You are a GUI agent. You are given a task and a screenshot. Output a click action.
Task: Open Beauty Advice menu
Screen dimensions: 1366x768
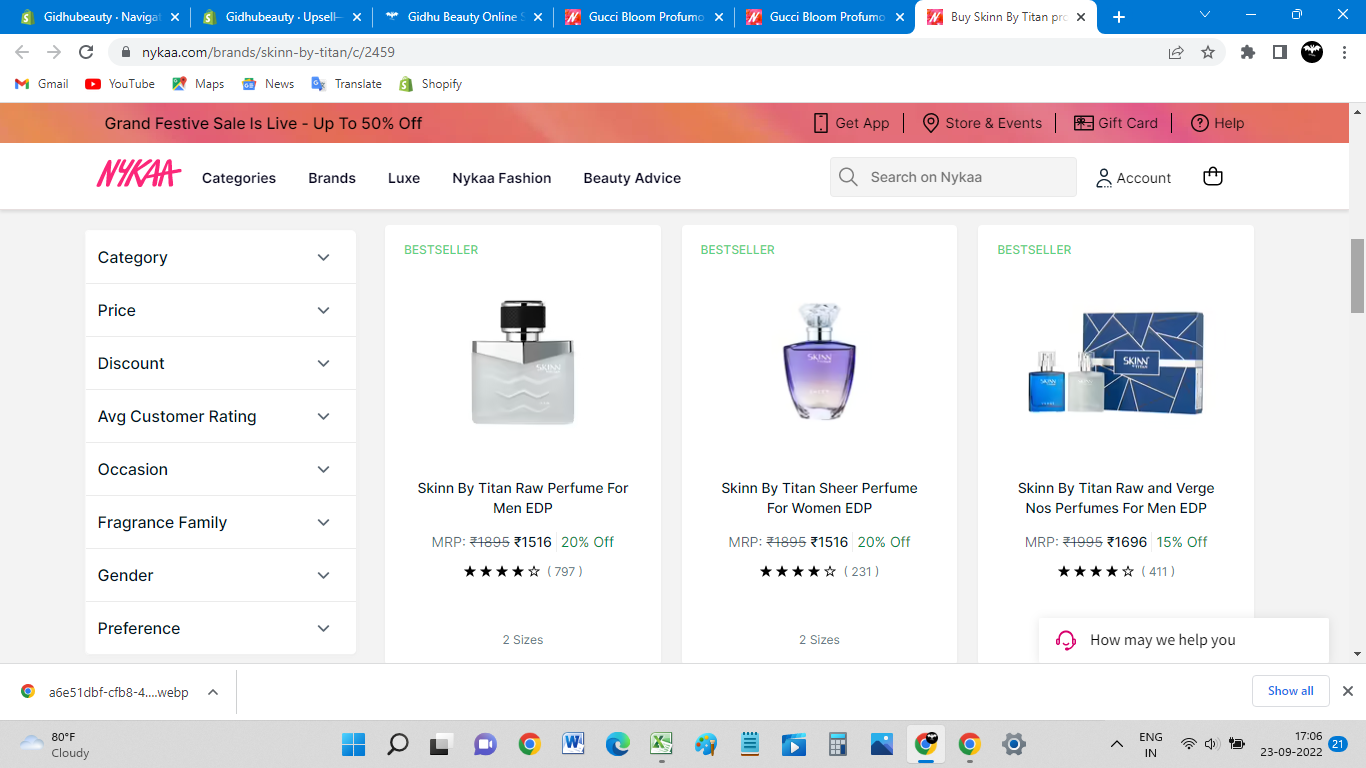point(632,178)
